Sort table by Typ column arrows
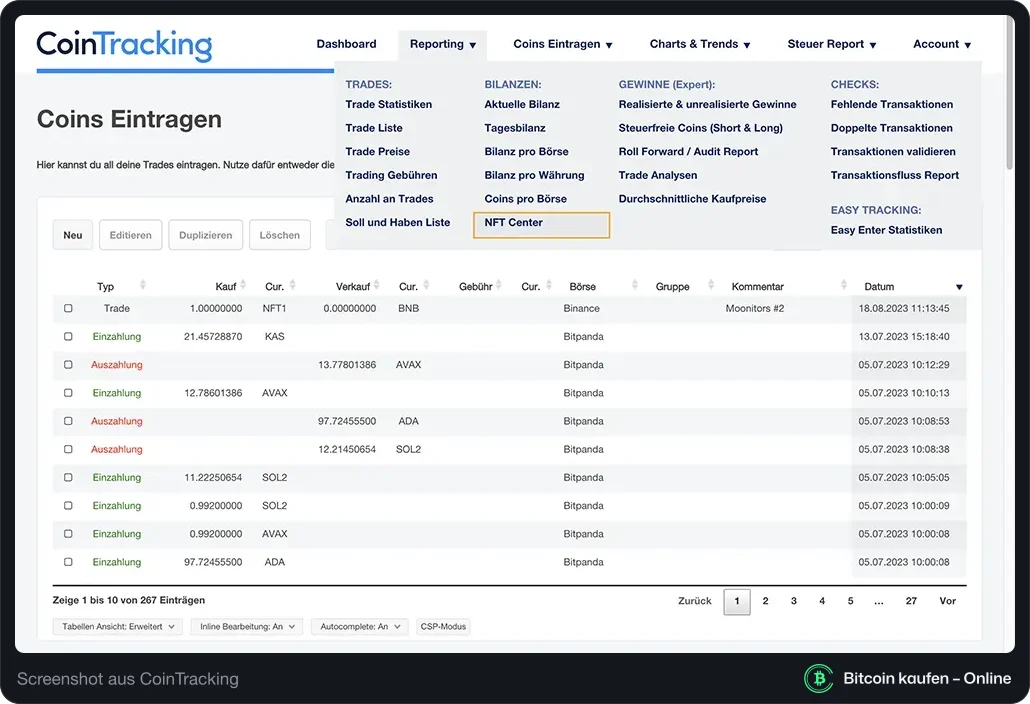 point(143,285)
